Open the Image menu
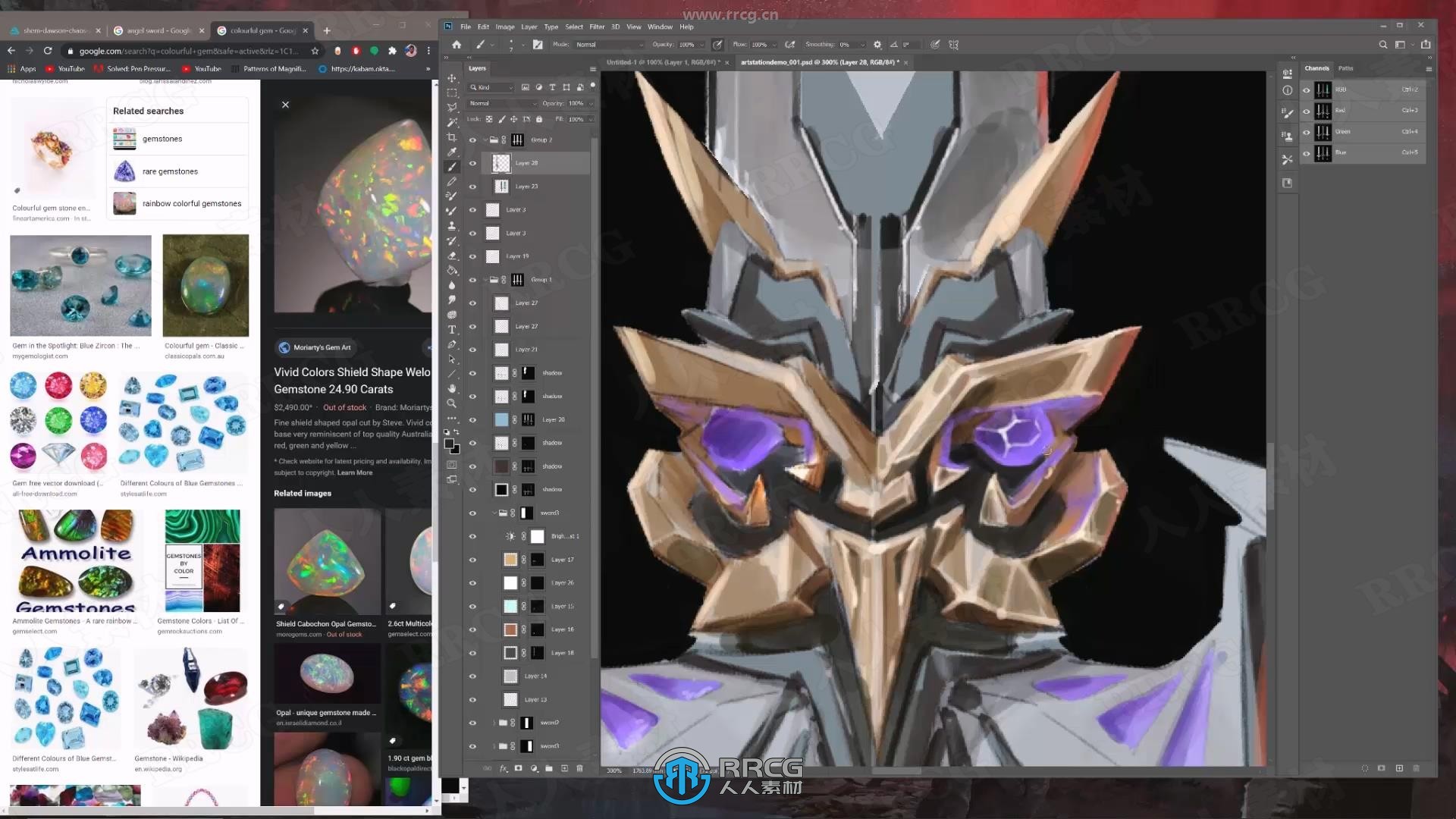Viewport: 1456px width, 819px height. point(505,27)
